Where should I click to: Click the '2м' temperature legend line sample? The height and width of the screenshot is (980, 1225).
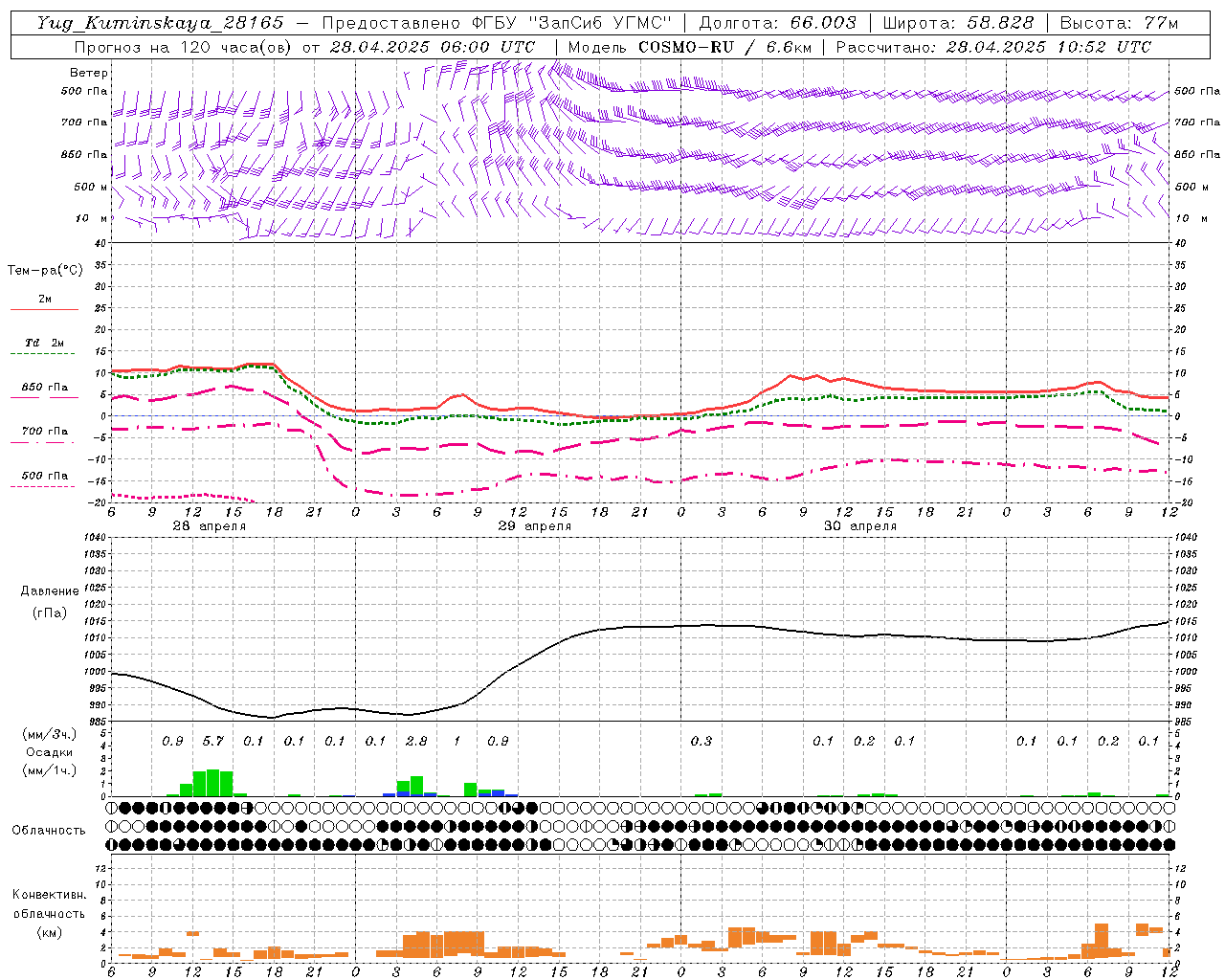click(x=44, y=309)
